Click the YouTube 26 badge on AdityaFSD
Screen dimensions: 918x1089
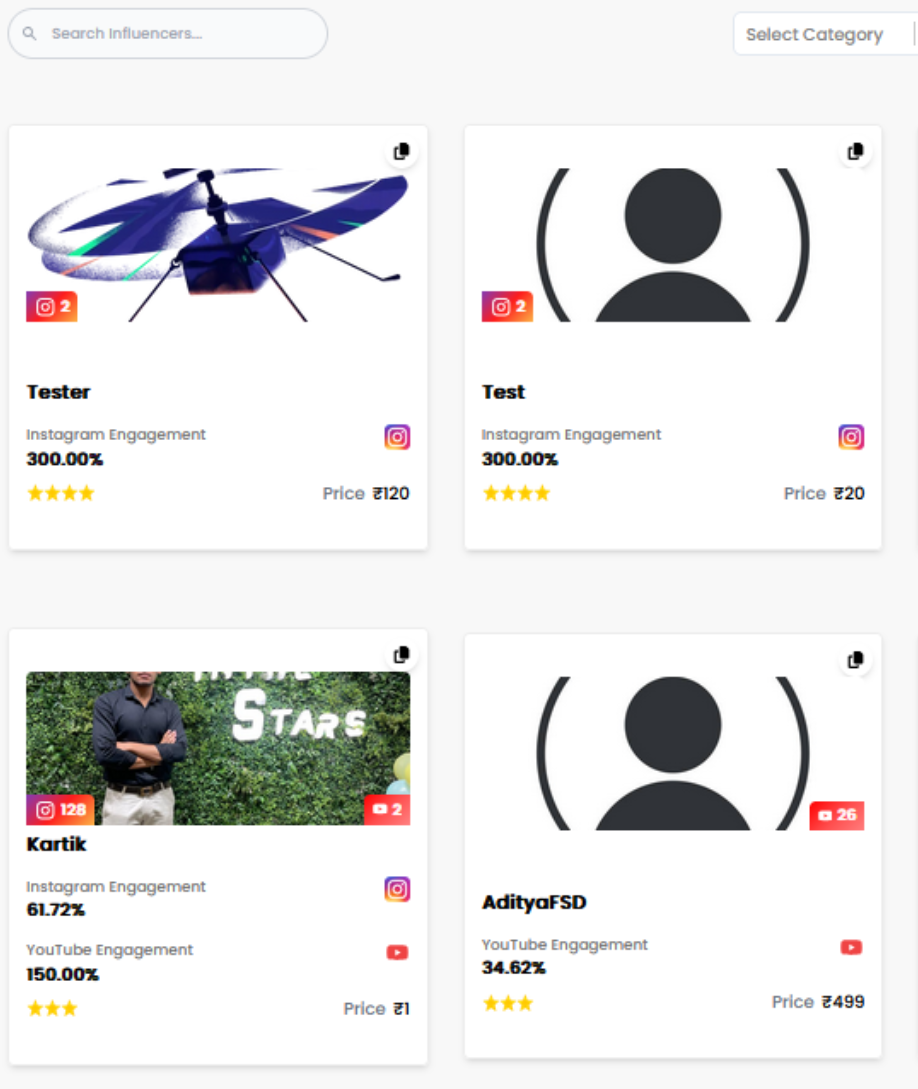[837, 815]
